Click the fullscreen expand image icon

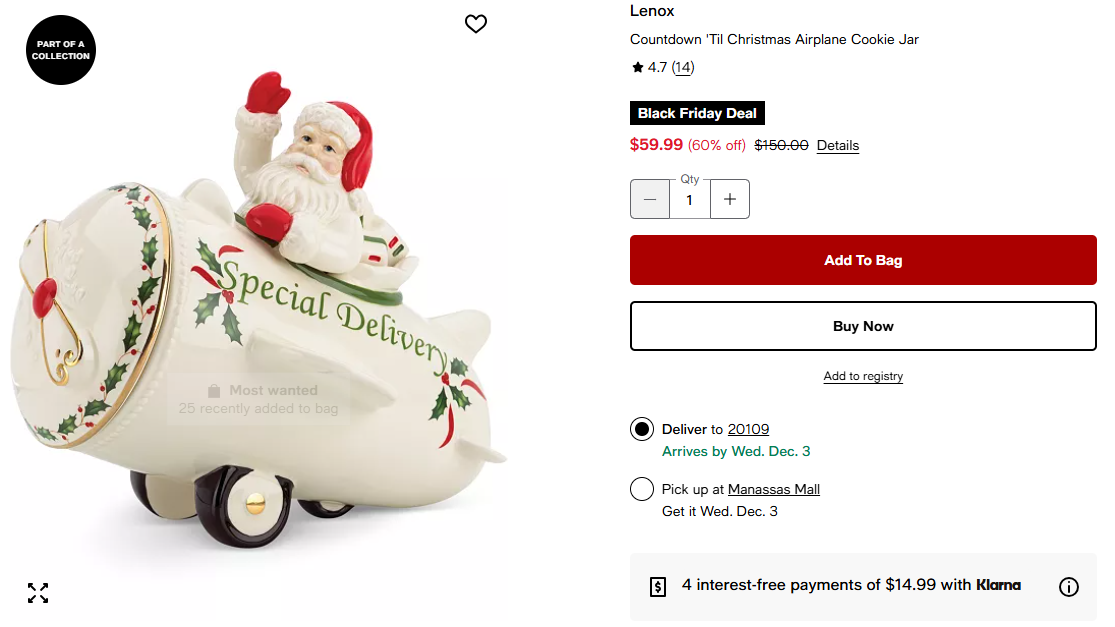click(38, 593)
